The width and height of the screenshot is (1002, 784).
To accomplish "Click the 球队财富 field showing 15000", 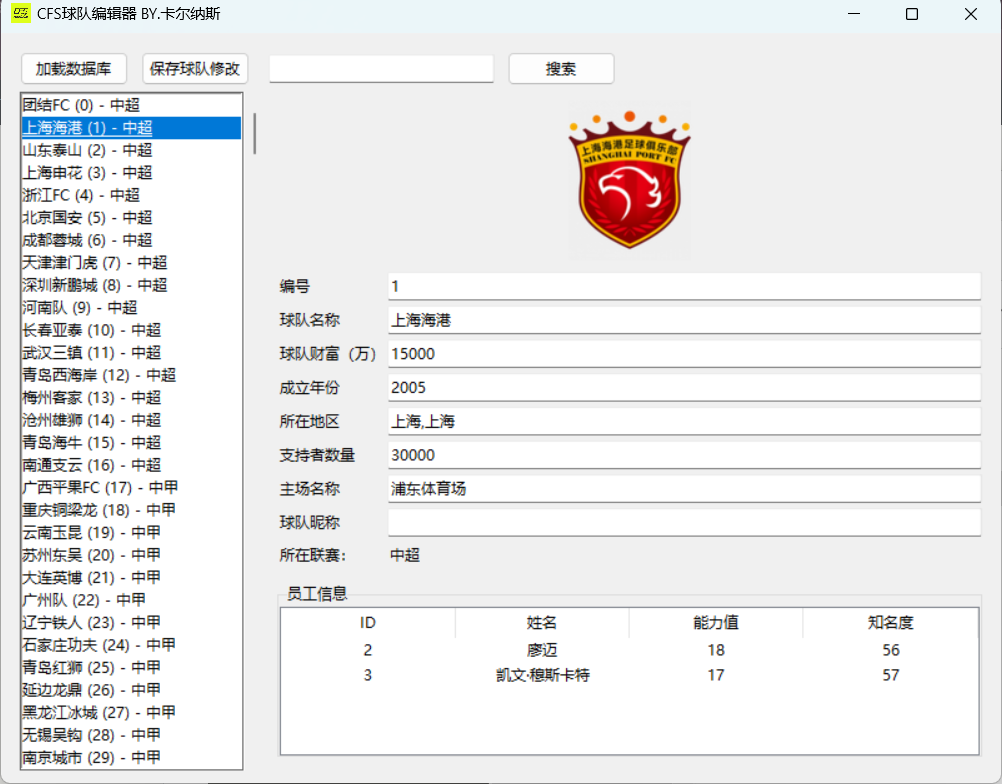I will pyautogui.click(x=684, y=354).
